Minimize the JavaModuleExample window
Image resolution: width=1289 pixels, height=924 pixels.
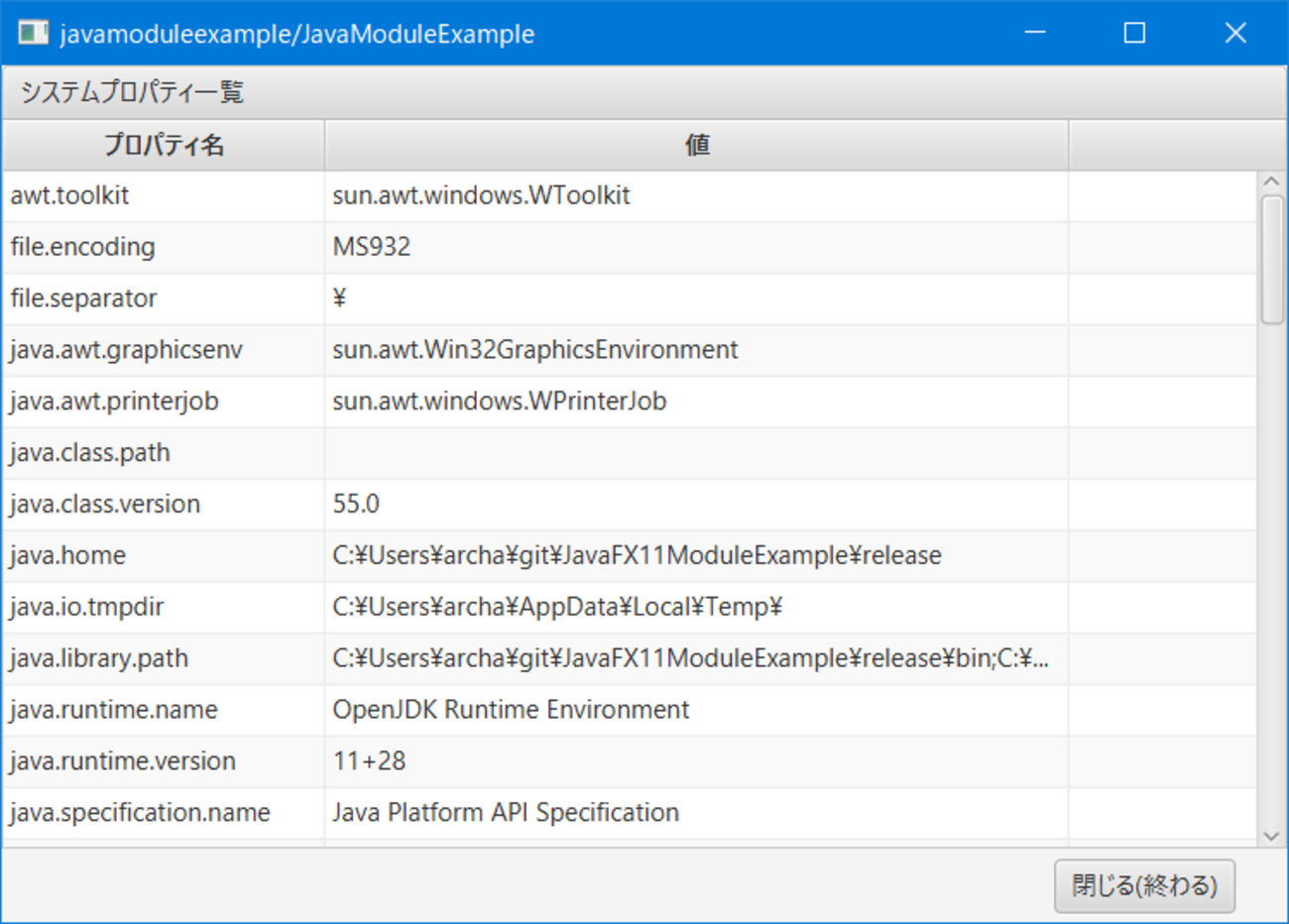click(1035, 34)
